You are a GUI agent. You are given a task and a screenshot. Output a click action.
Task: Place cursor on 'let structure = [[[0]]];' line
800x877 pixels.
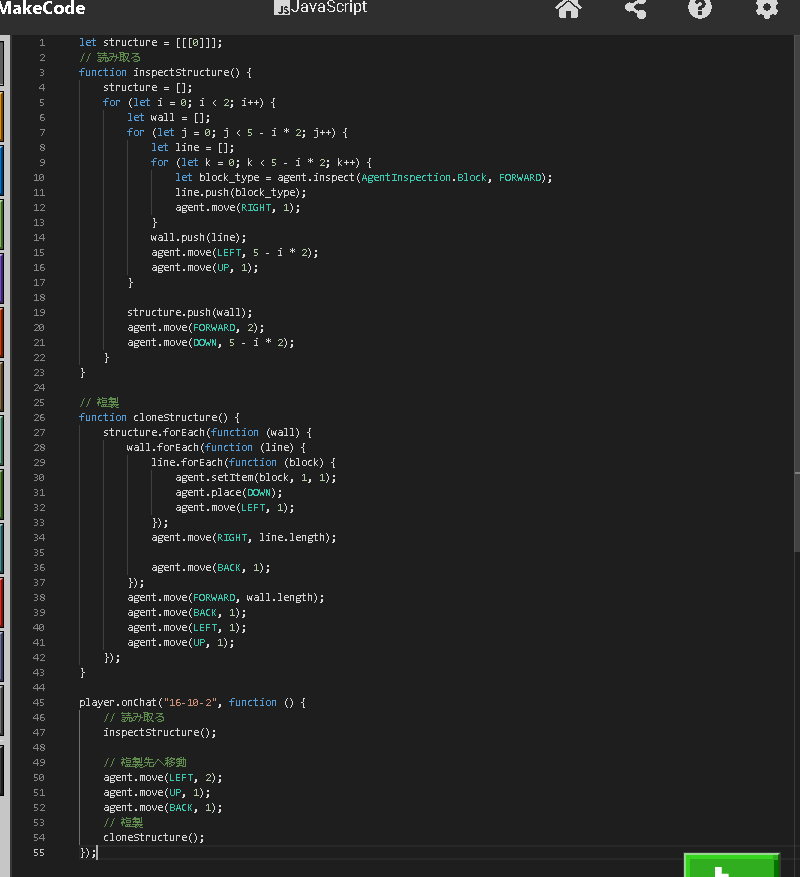150,42
